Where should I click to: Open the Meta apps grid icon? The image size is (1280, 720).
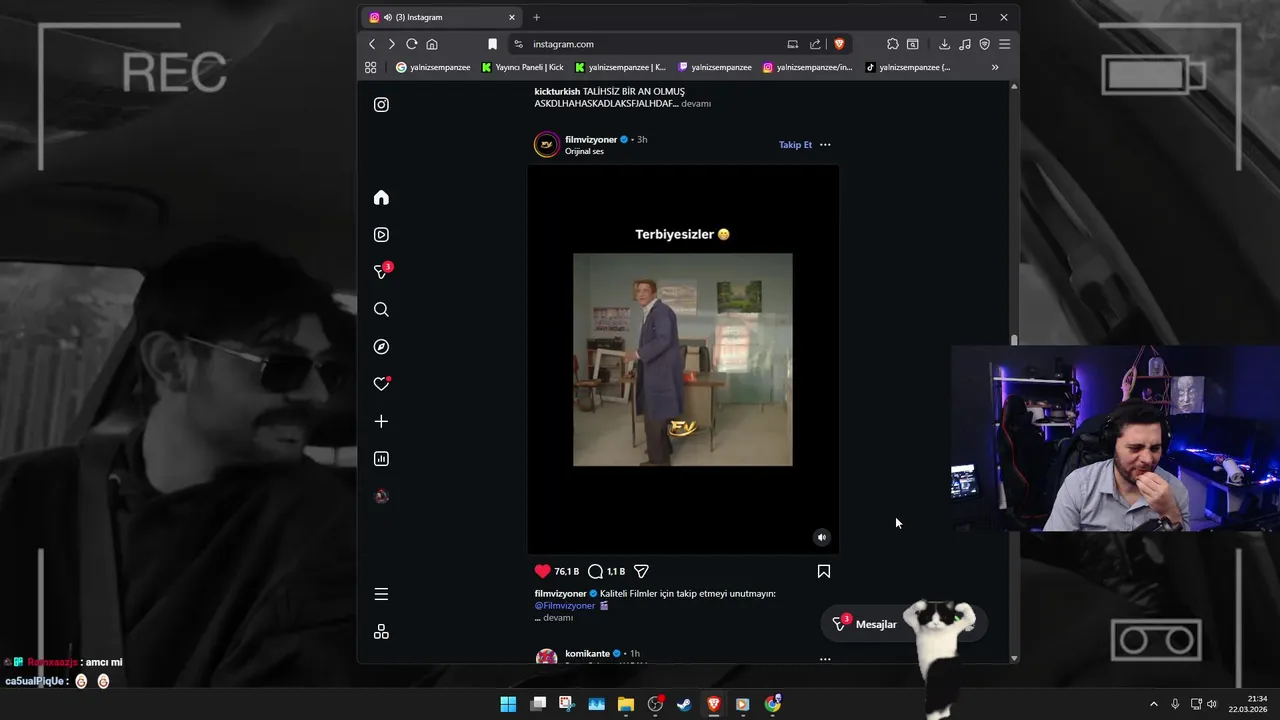point(381,632)
